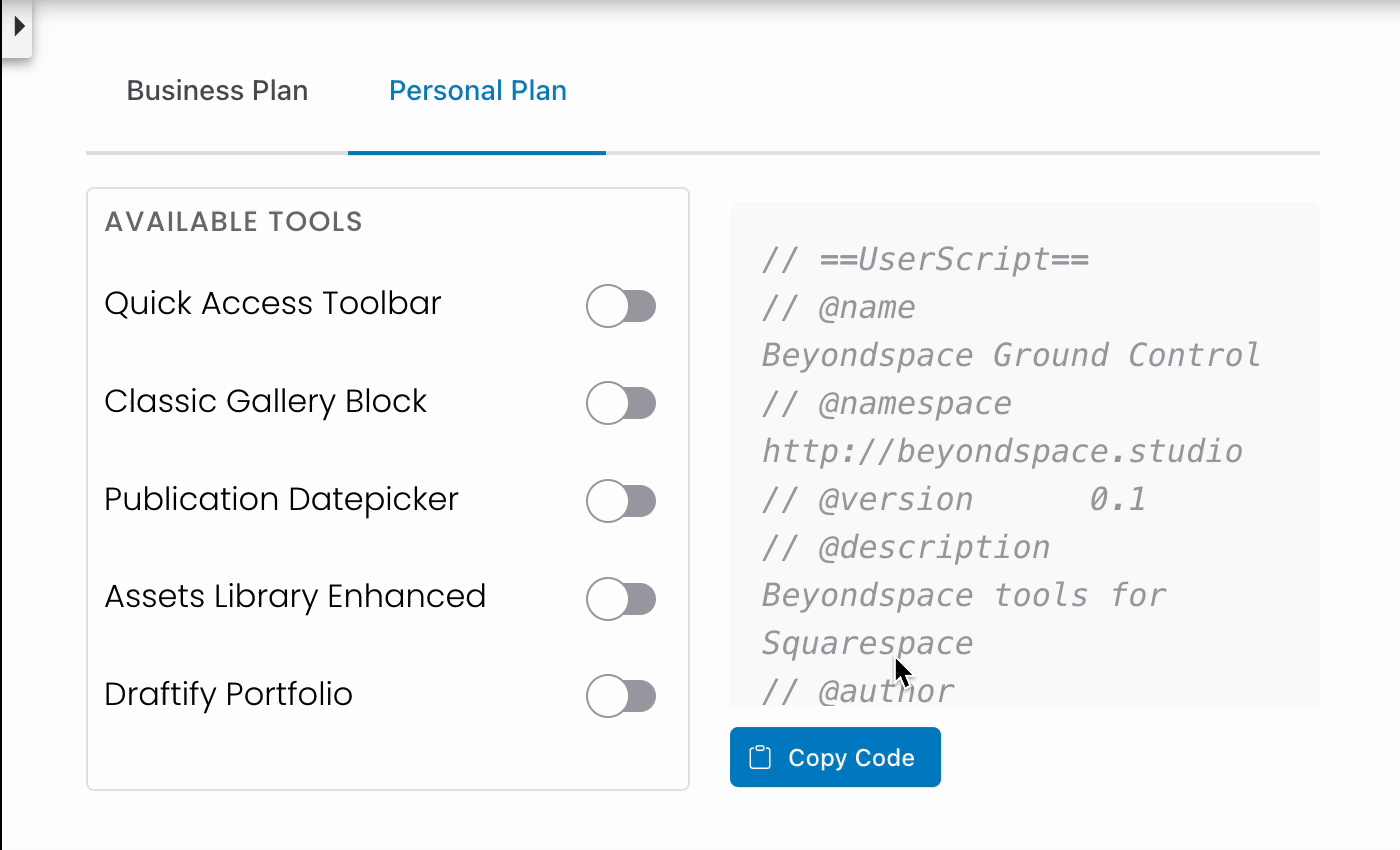
Task: Activate the Assets Library Enhanced toggle
Action: [x=622, y=599]
